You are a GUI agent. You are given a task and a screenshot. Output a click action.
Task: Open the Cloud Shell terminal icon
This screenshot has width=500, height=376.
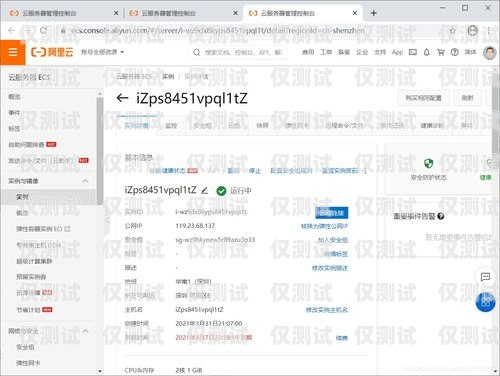[413, 52]
